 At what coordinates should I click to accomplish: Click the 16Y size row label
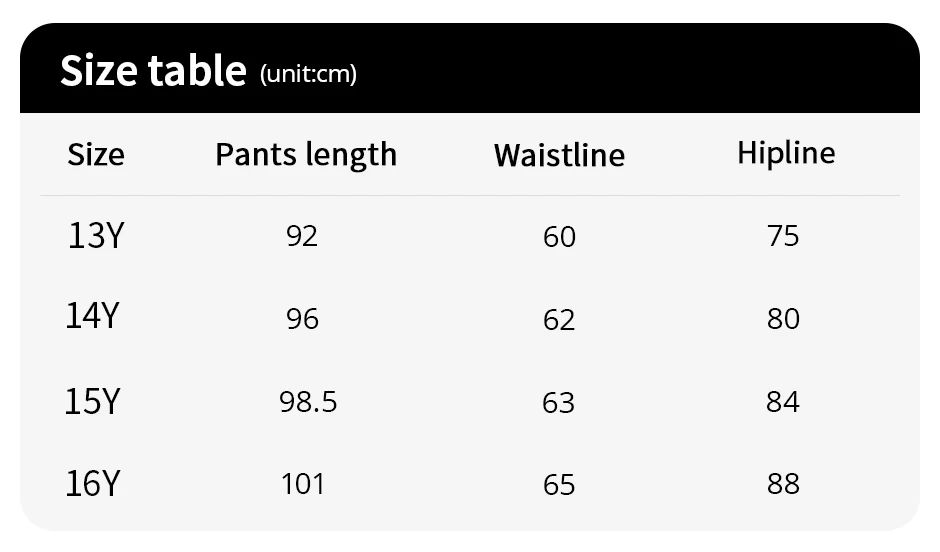tap(93, 484)
